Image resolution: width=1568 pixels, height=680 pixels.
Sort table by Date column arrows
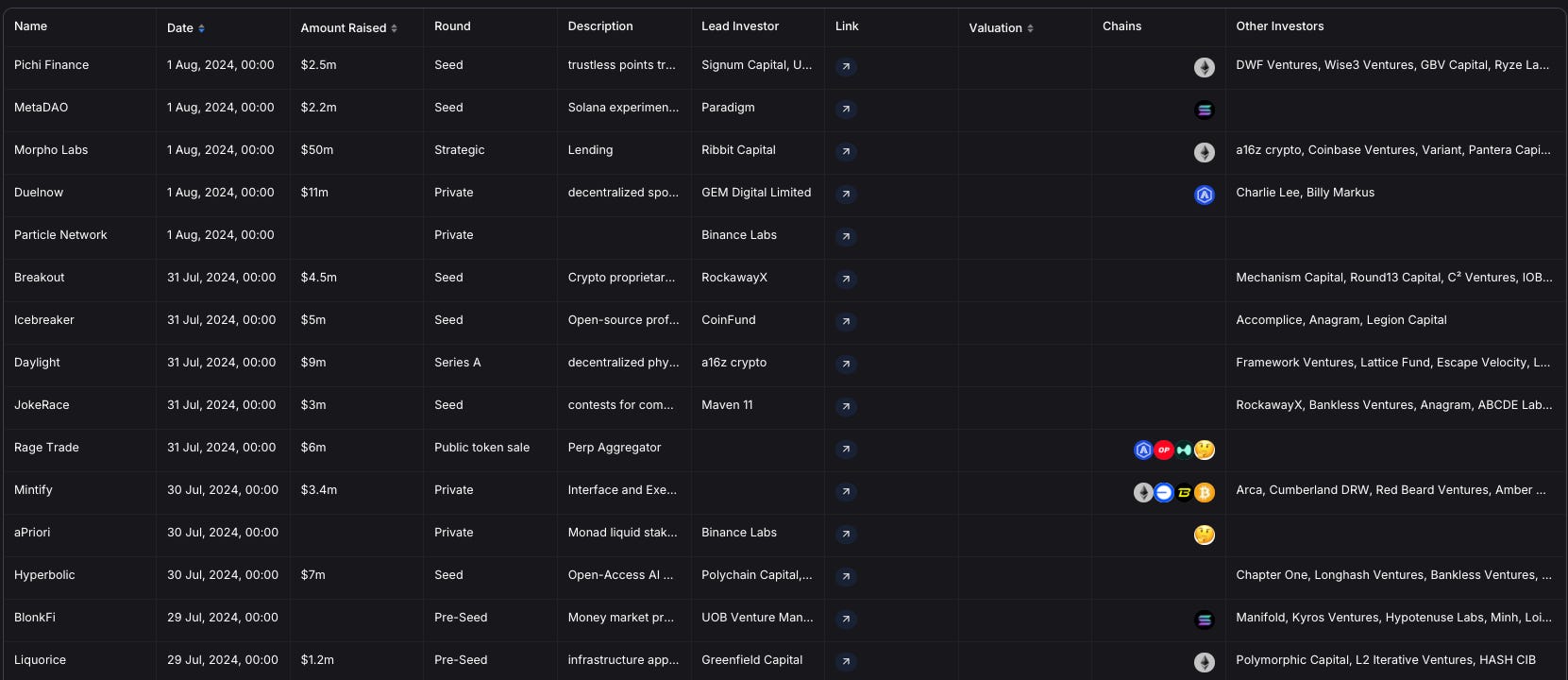[201, 28]
